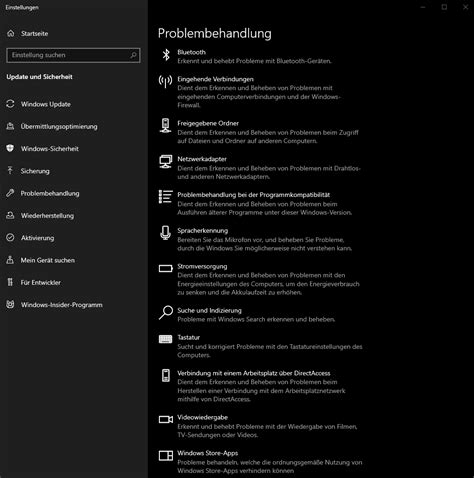Click the Windows-Sicherheit shield icon
Image resolution: width=474 pixels, height=478 pixels.
[x=10, y=148]
